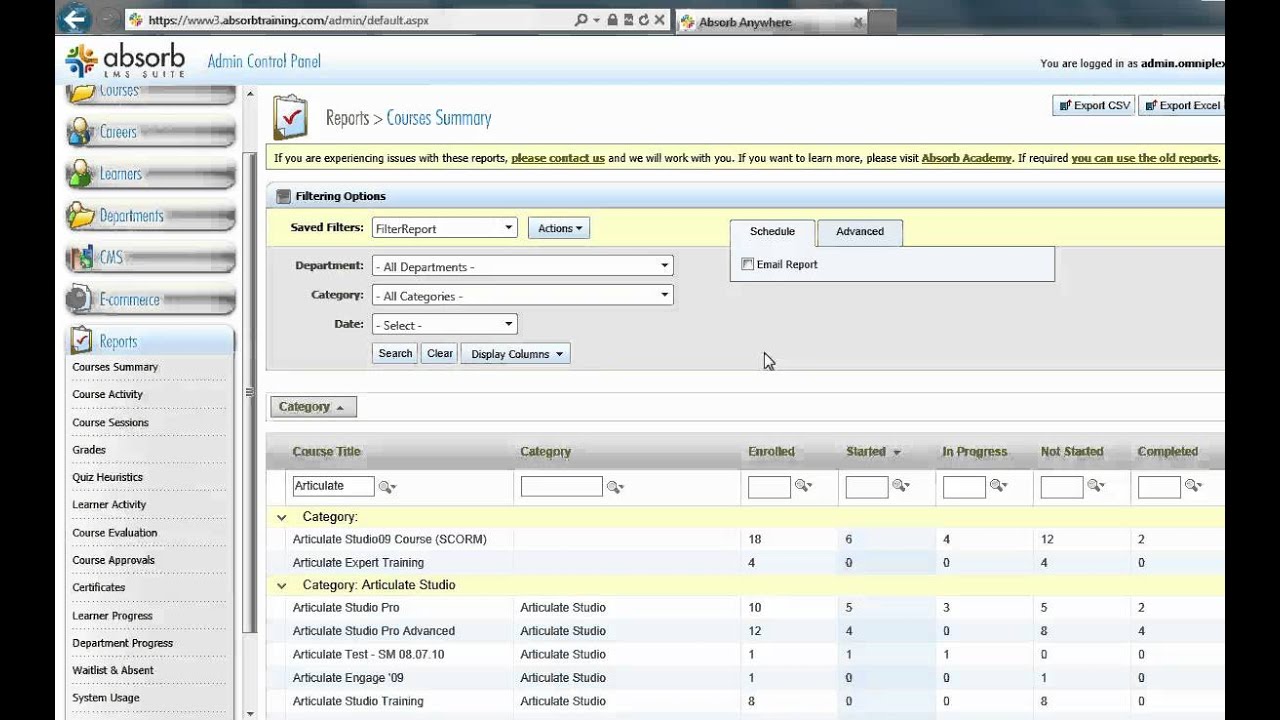Viewport: 1280px width, 720px height.
Task: Click the Course Title filter magnifier icon
Action: pos(387,487)
